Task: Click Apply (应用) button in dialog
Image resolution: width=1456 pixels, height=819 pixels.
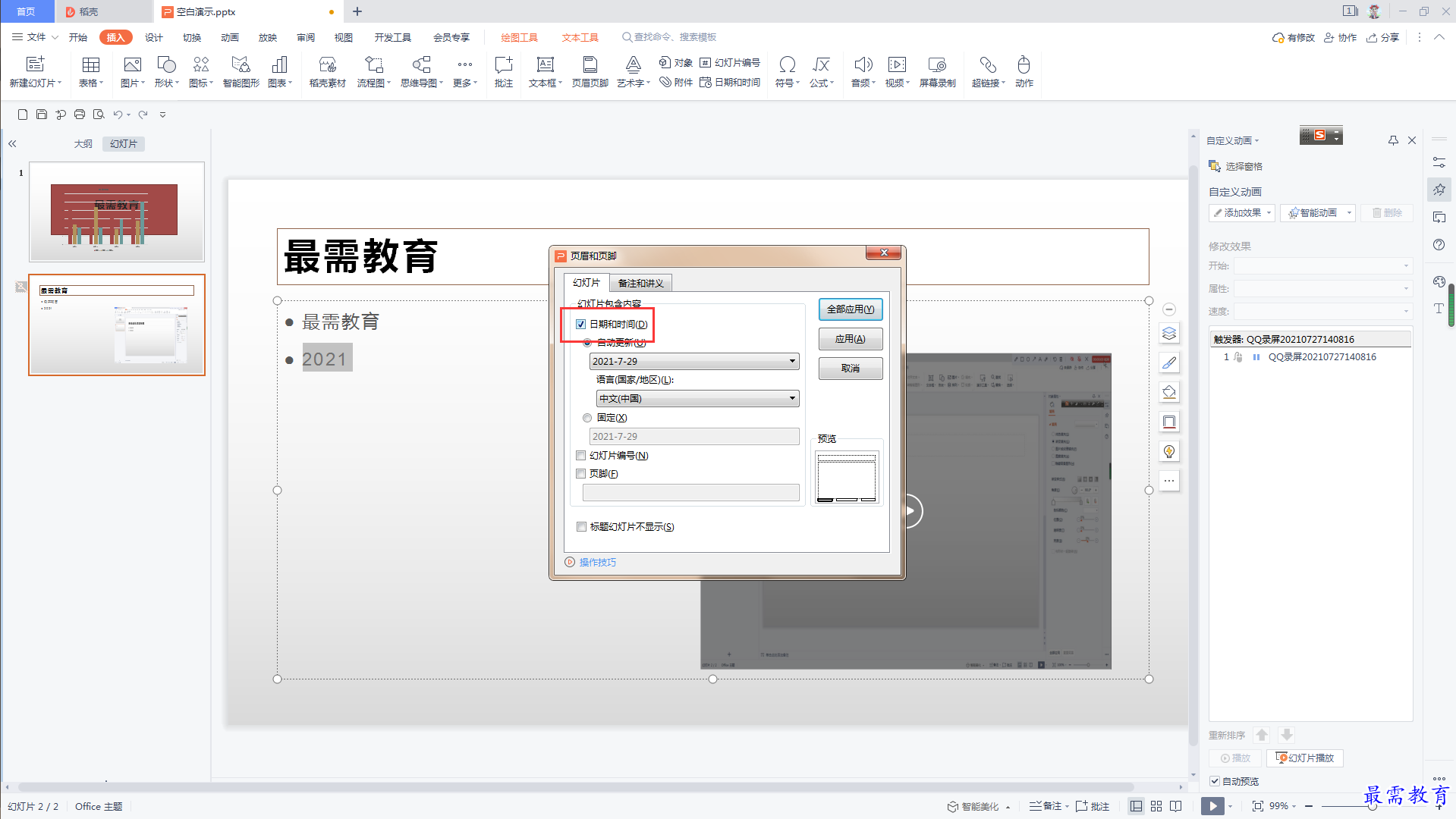Action: pyautogui.click(x=851, y=339)
